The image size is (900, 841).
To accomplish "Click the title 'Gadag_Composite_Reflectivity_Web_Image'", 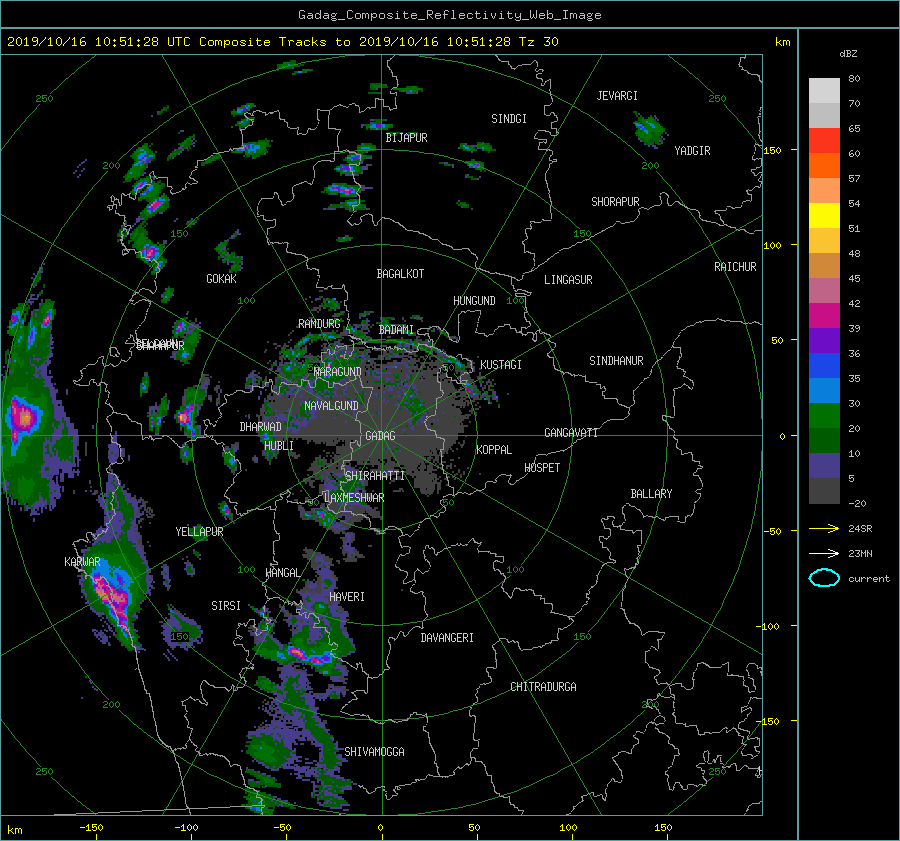I will tap(449, 15).
